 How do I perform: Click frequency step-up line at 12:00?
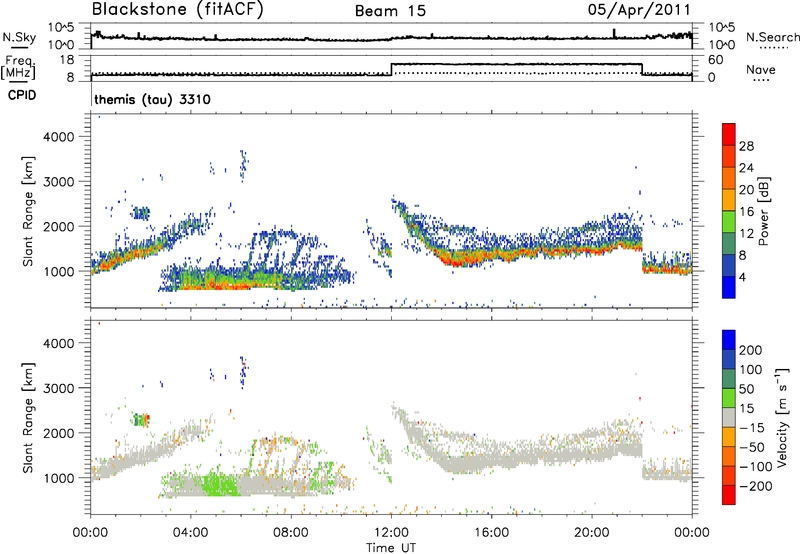point(391,70)
